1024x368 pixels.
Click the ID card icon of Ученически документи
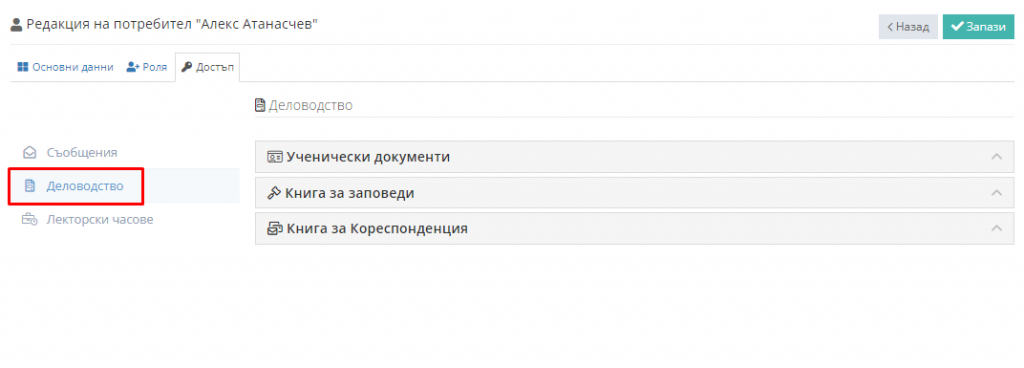275,157
